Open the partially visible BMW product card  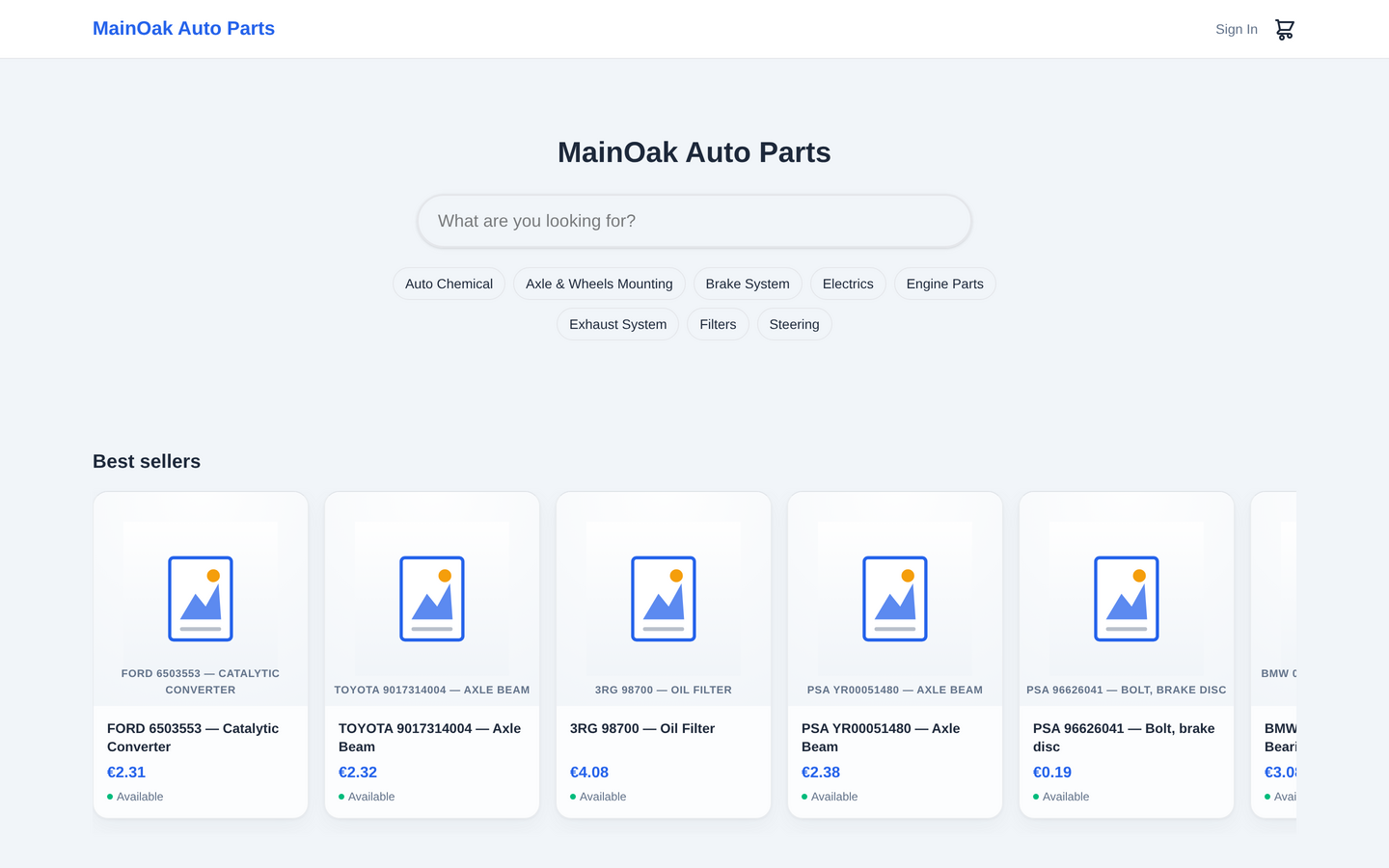[1274, 655]
